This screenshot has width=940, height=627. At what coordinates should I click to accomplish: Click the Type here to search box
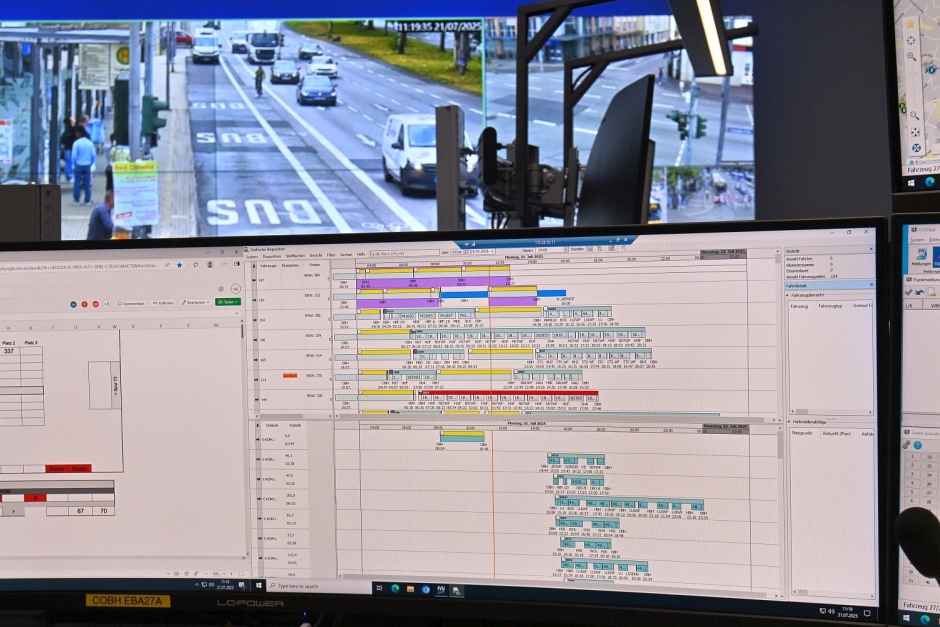pyautogui.click(x=318, y=586)
